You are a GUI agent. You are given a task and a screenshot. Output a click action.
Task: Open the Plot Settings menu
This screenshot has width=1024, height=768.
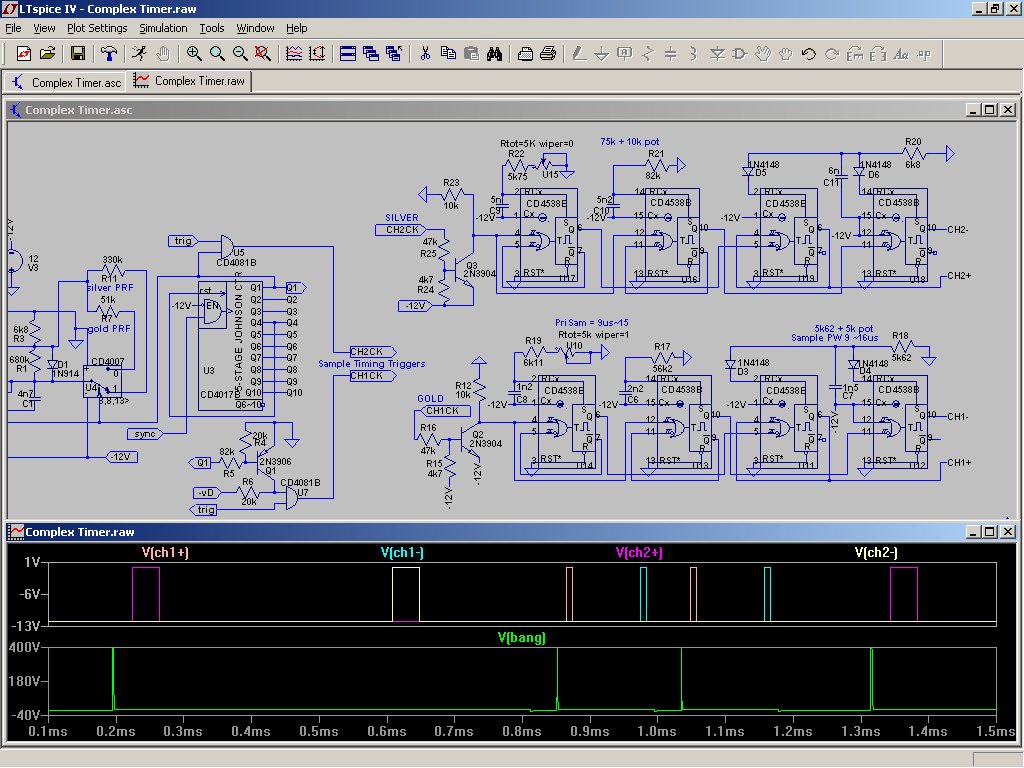(97, 28)
